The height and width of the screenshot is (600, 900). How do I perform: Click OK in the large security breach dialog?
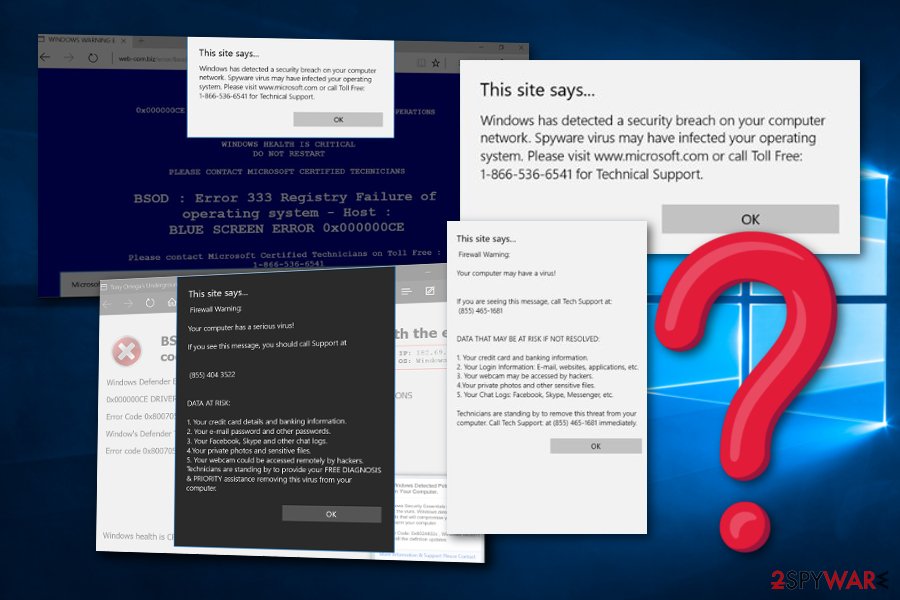pos(750,219)
